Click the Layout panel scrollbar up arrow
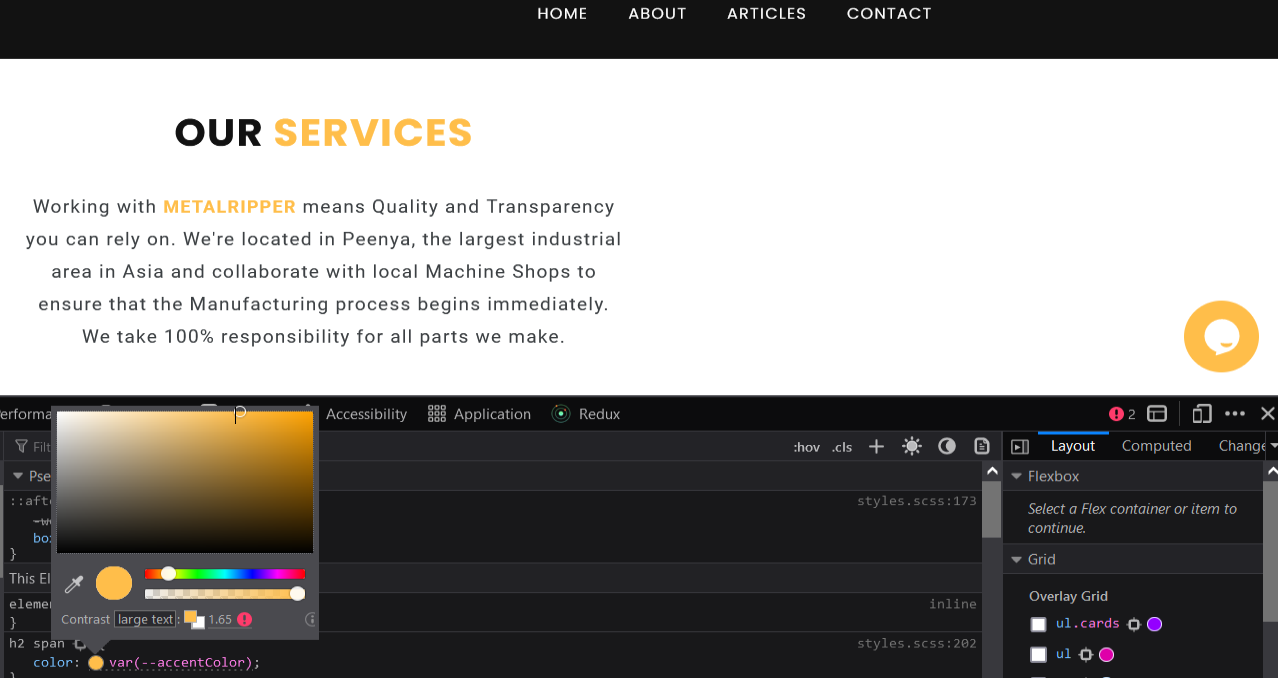This screenshot has height=678, width=1278. pyautogui.click(x=1272, y=470)
